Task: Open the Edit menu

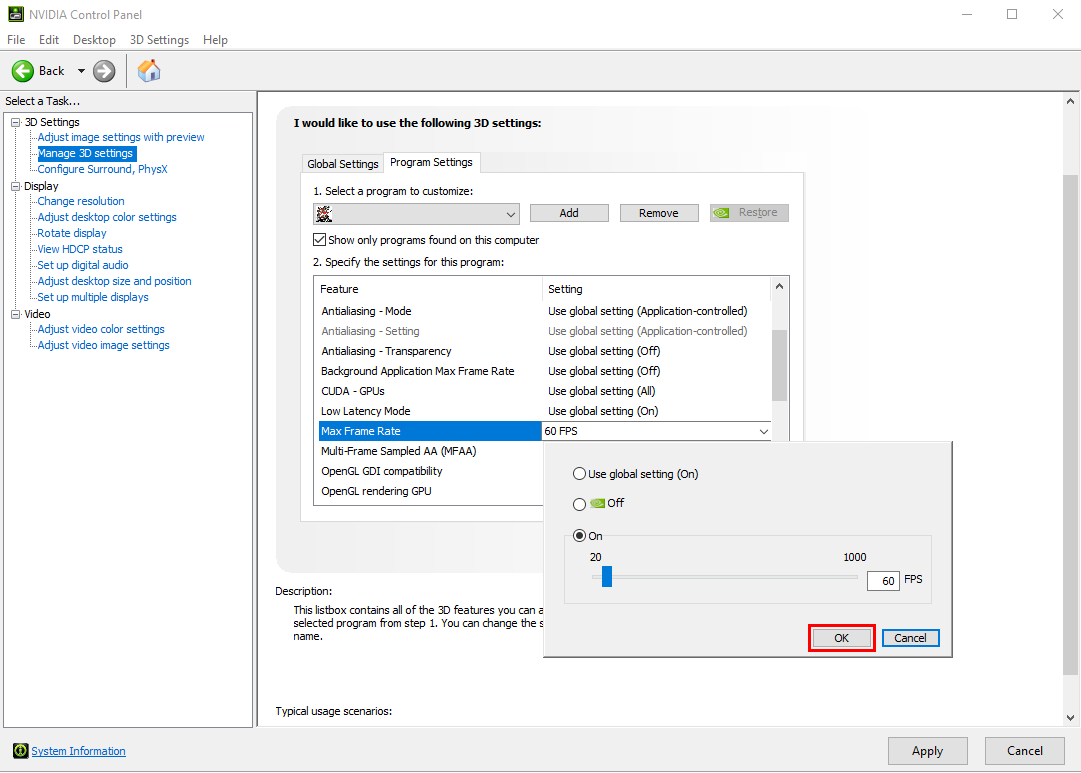Action: [49, 40]
